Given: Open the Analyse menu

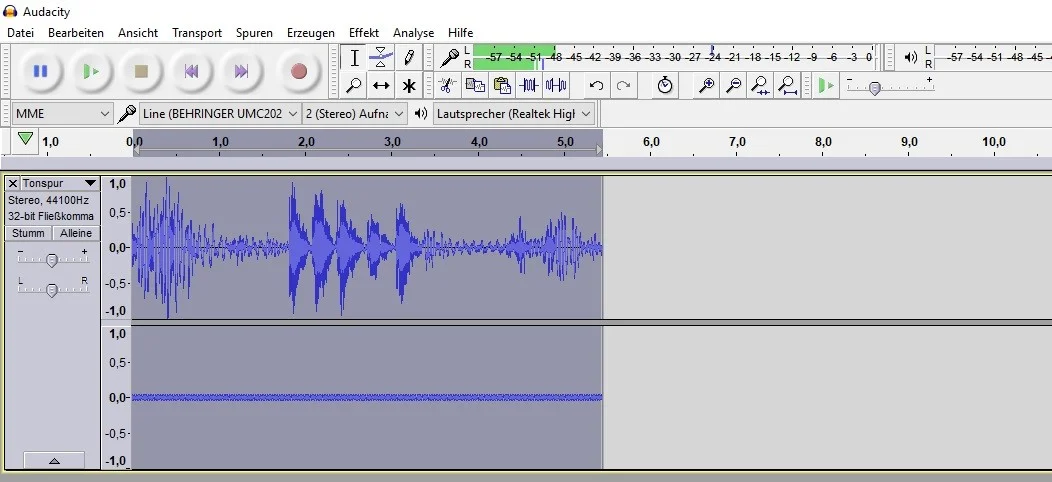Looking at the screenshot, I should [413, 32].
